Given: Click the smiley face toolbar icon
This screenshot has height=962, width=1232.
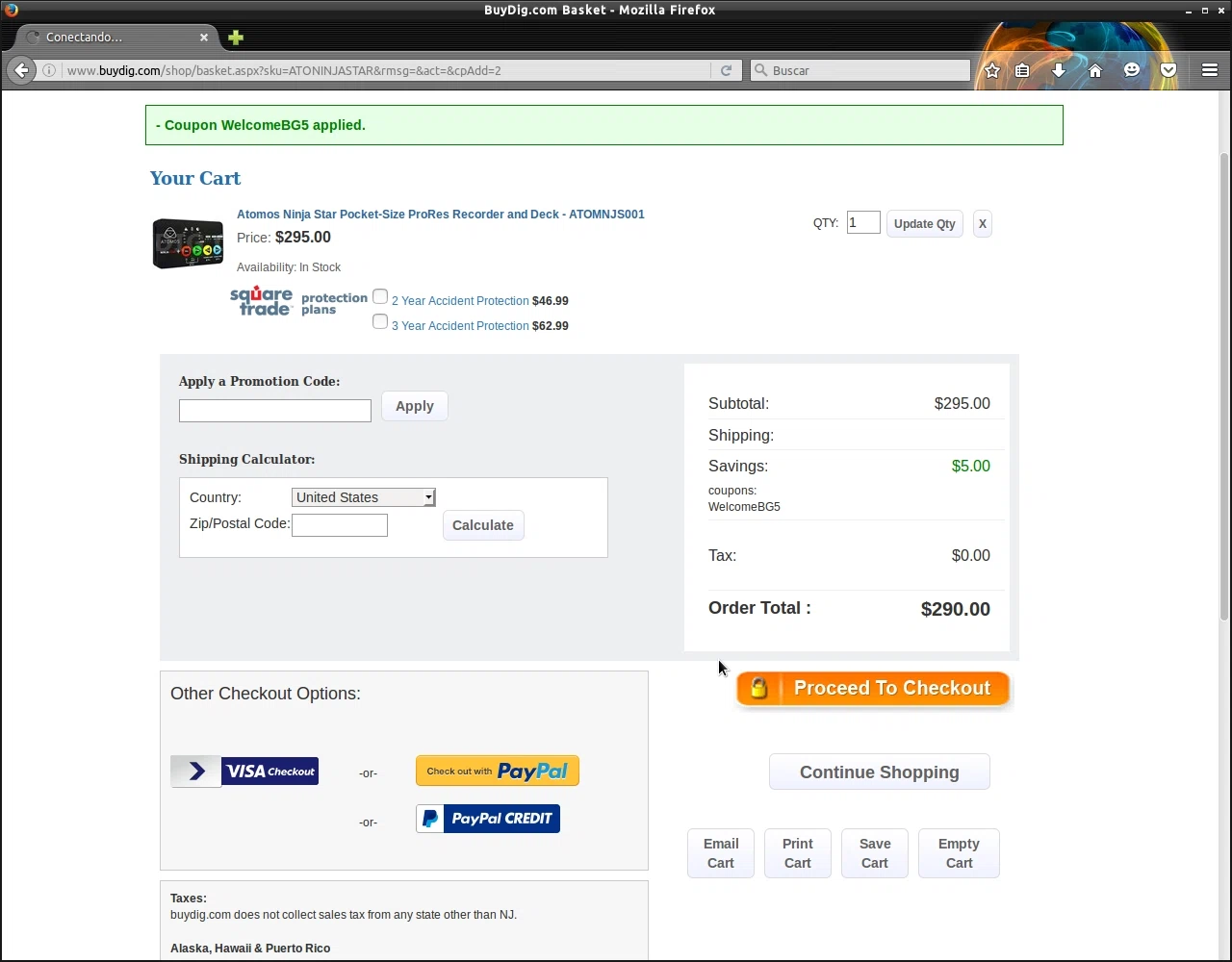Looking at the screenshot, I should (x=1132, y=70).
